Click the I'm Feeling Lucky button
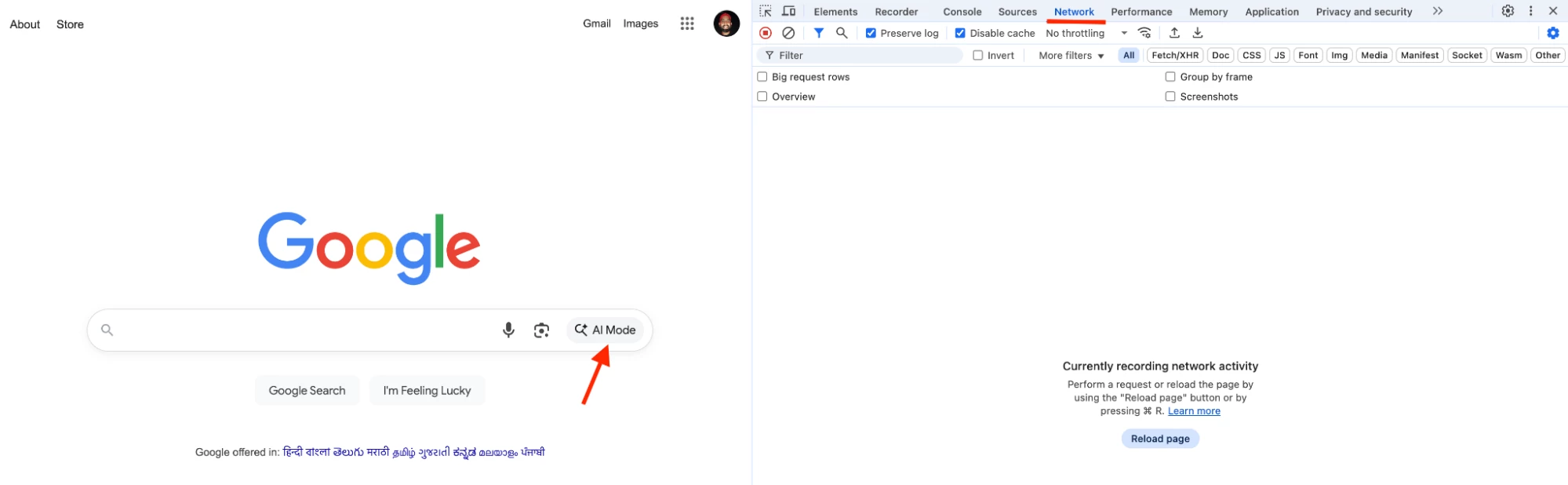The width and height of the screenshot is (1568, 485). 427,391
